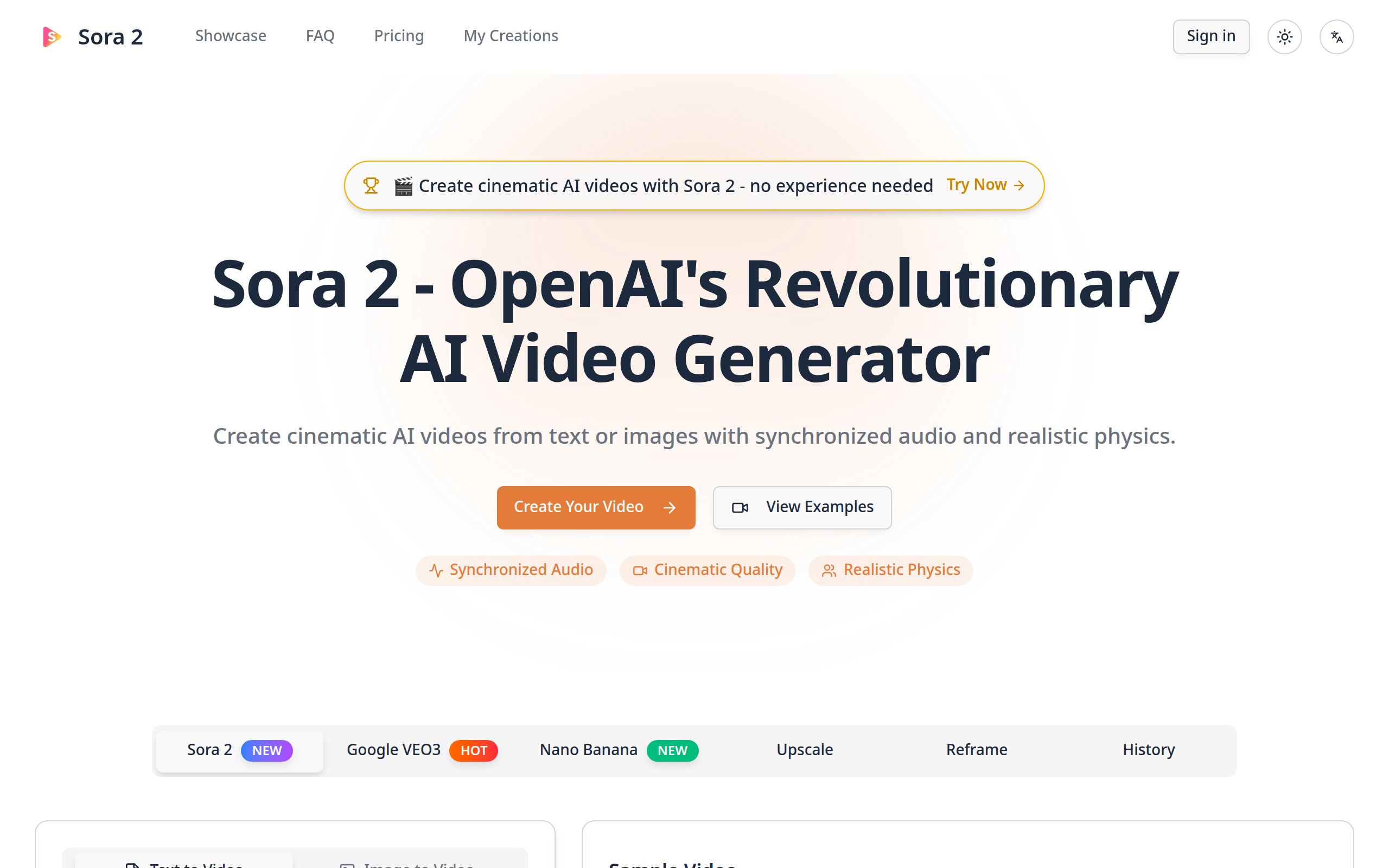Click the trophy icon in the banner
Image resolution: width=1389 pixels, height=868 pixels.
click(371, 186)
